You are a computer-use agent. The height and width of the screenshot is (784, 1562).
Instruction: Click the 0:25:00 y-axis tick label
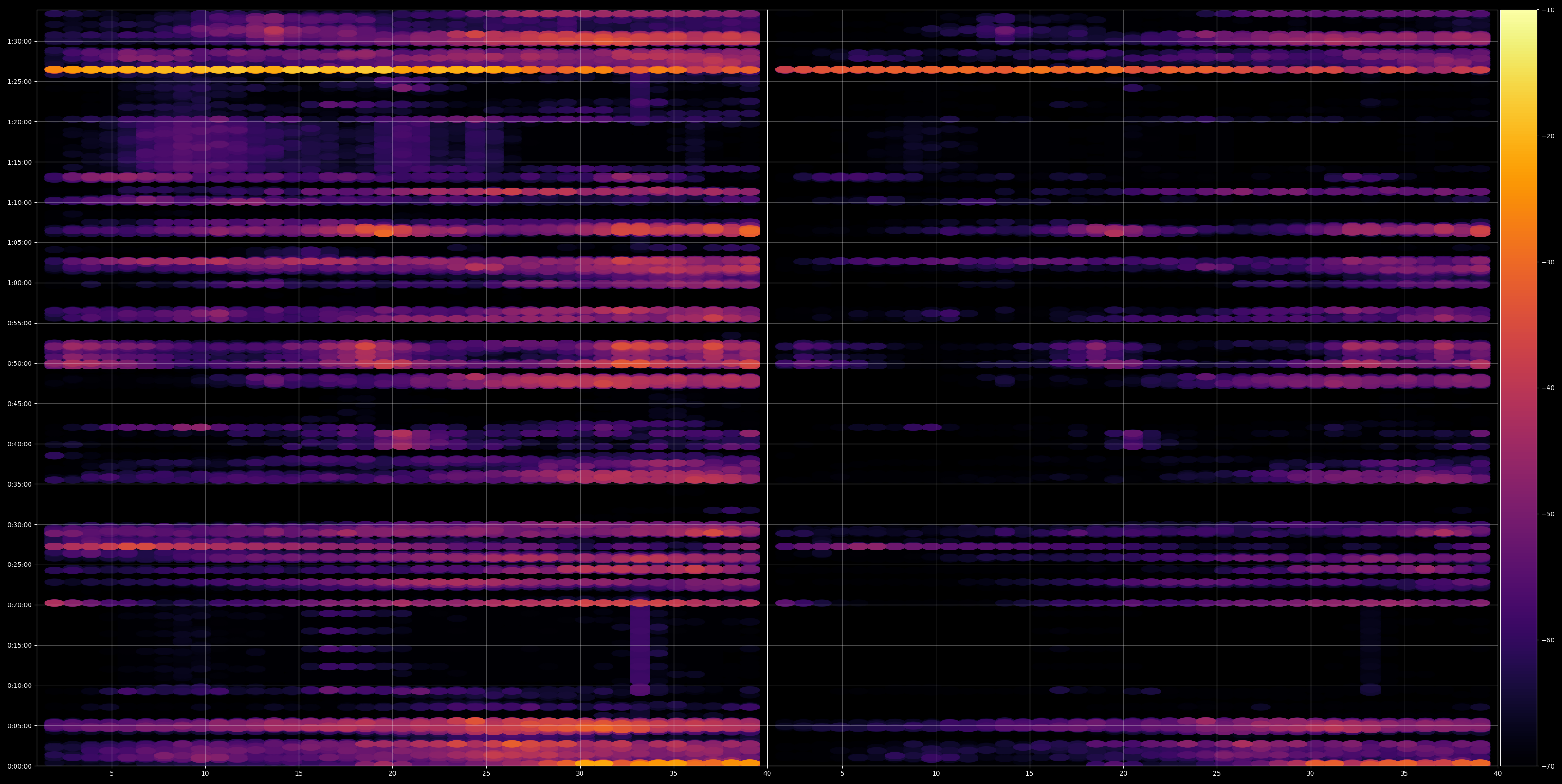pyautogui.click(x=19, y=565)
